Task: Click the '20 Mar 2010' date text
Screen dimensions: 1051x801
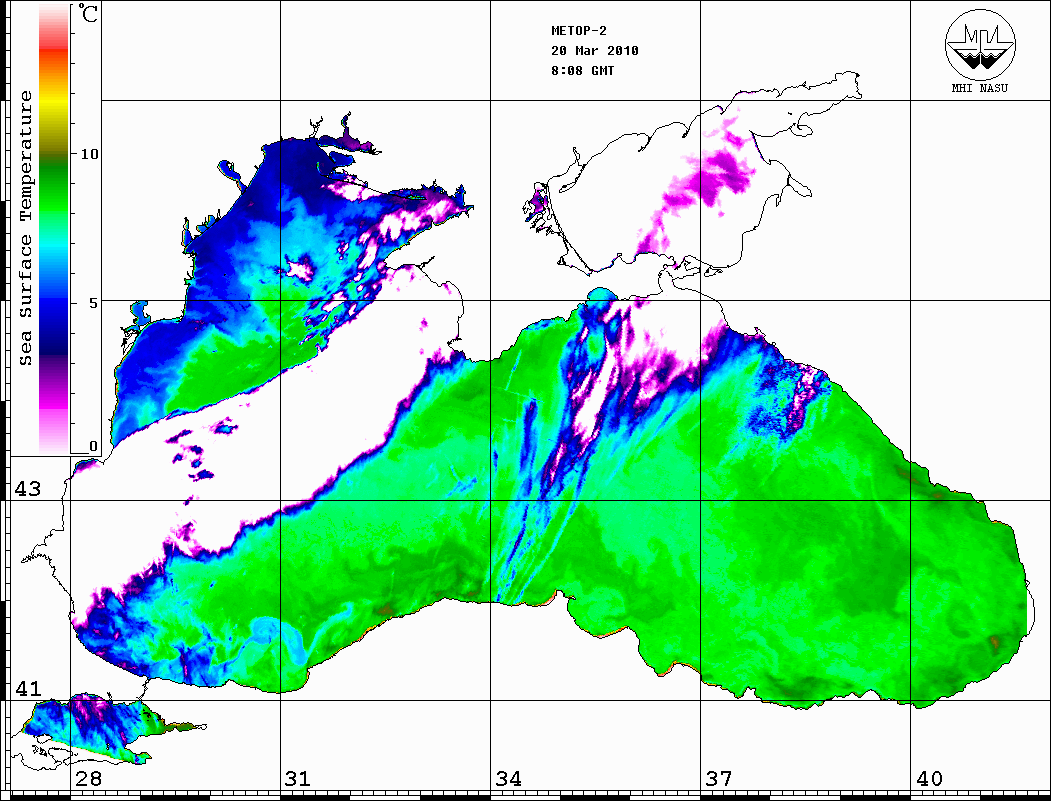Action: tap(595, 50)
